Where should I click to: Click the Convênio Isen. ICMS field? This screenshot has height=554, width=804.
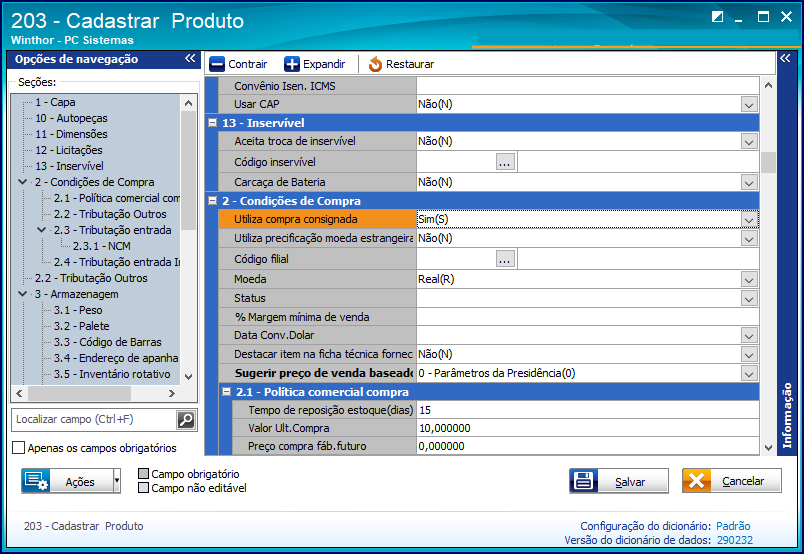tap(588, 86)
